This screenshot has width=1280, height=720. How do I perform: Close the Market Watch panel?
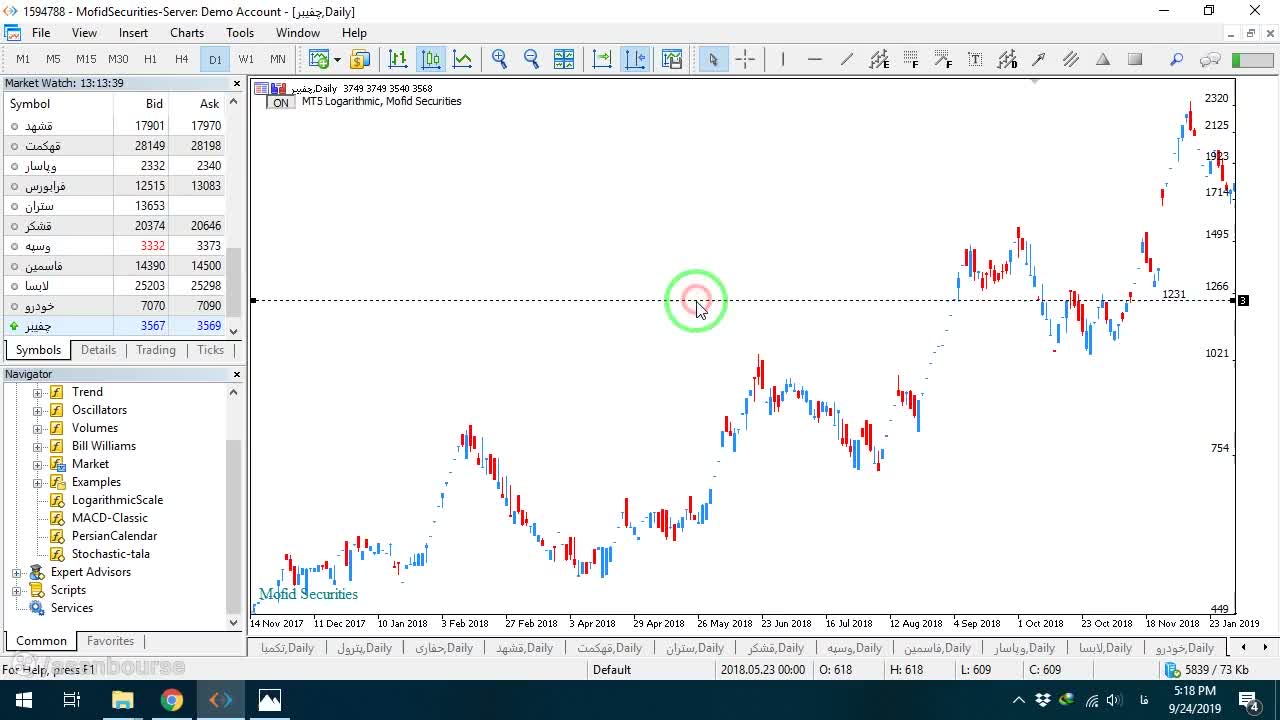pos(237,84)
